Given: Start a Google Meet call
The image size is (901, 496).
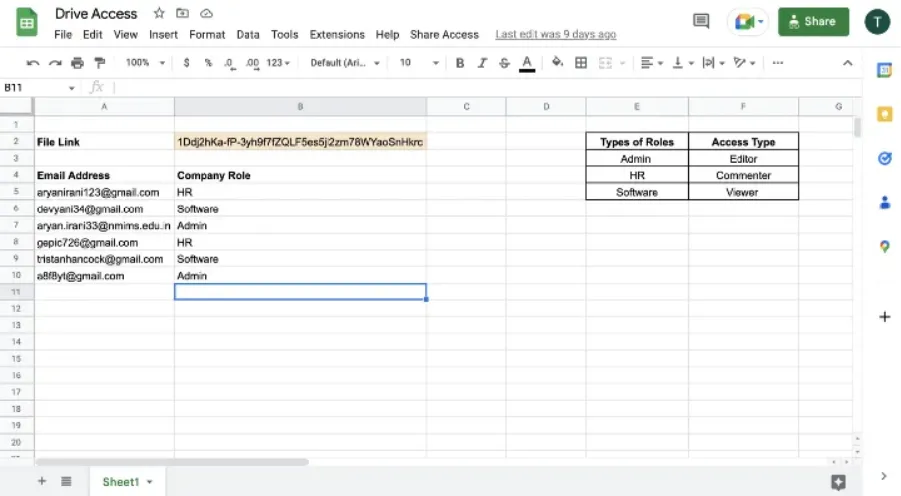Looking at the screenshot, I should pyautogui.click(x=748, y=22).
